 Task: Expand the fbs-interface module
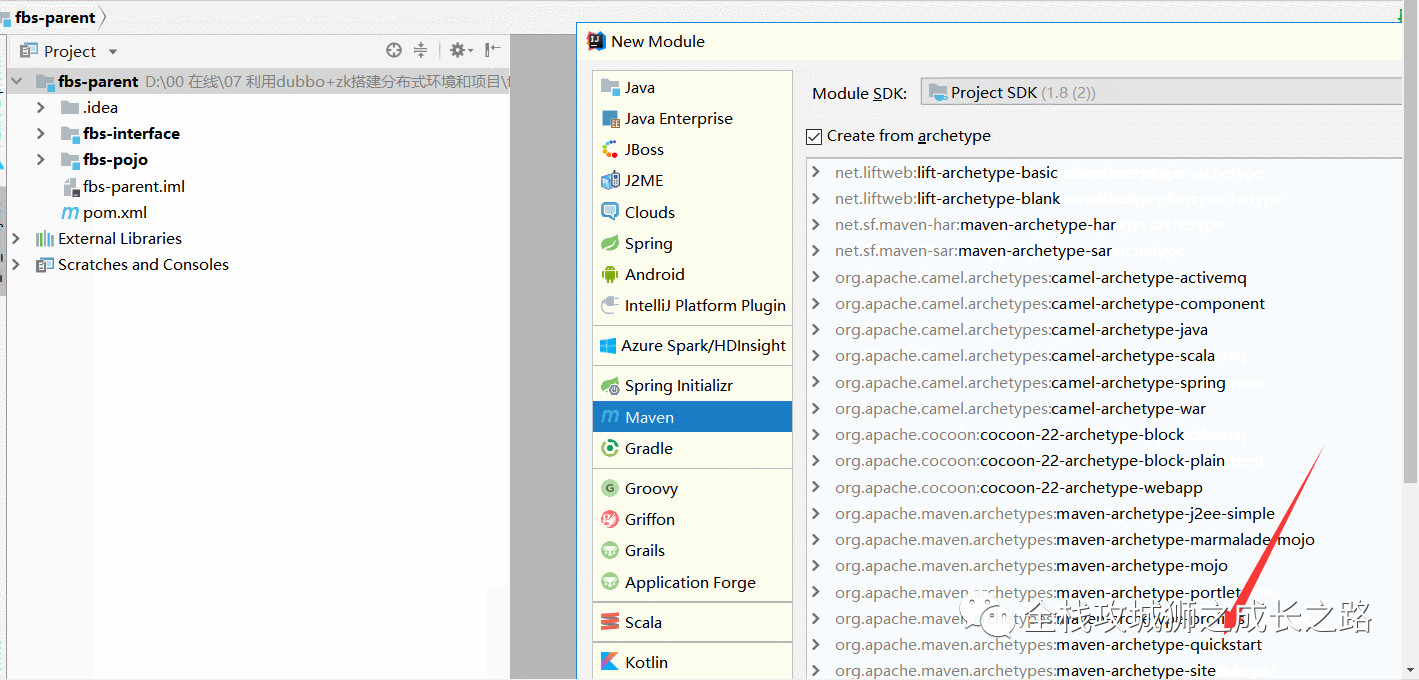point(40,133)
